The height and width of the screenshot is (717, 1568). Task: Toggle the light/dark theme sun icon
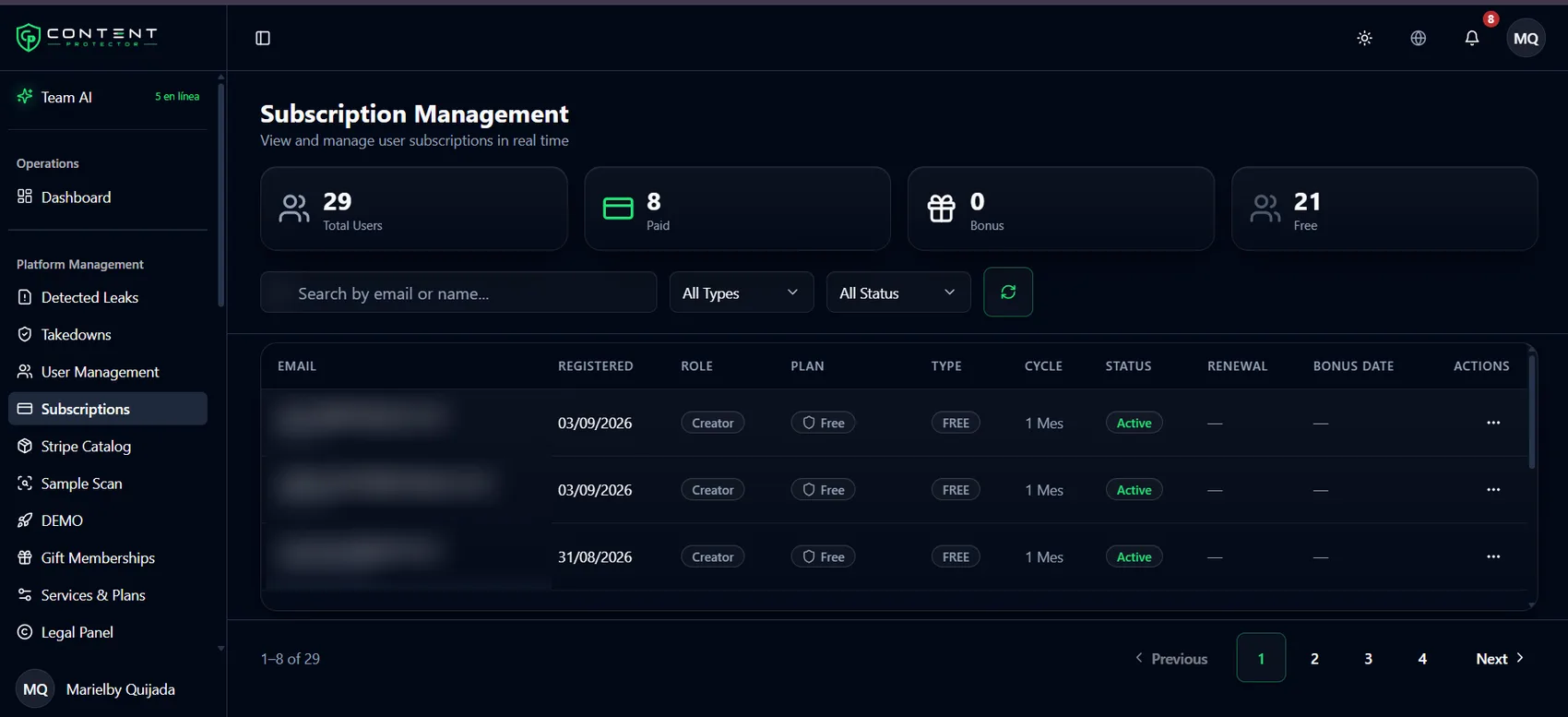coord(1365,38)
